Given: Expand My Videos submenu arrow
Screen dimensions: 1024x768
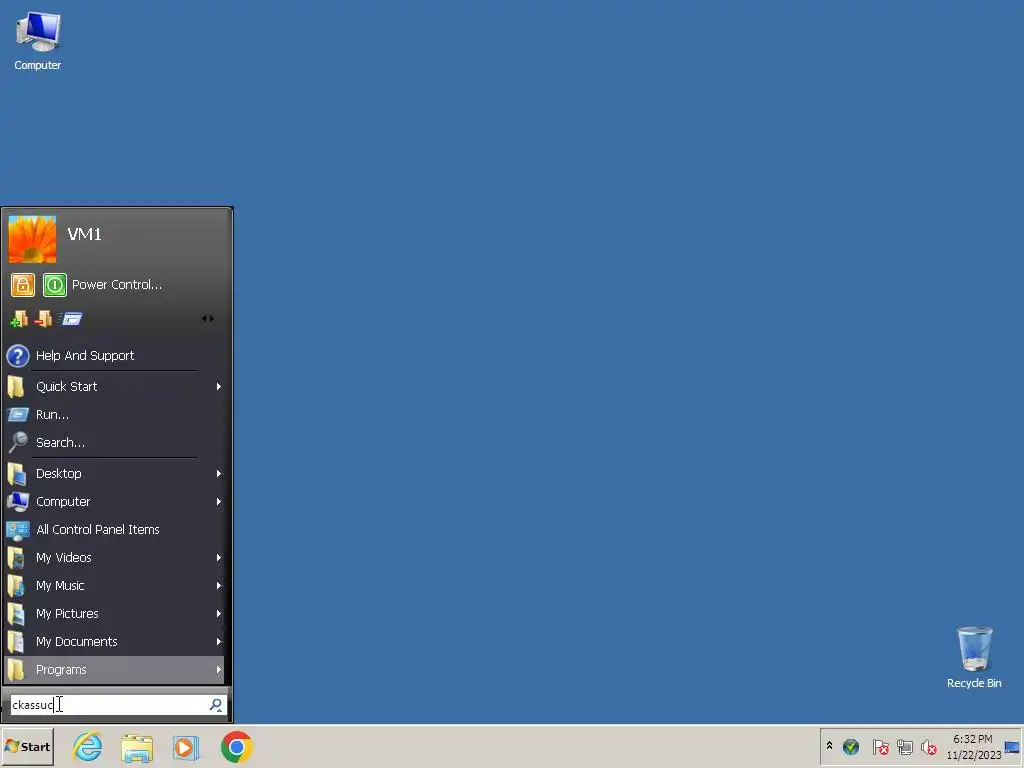Looking at the screenshot, I should click(x=219, y=558).
